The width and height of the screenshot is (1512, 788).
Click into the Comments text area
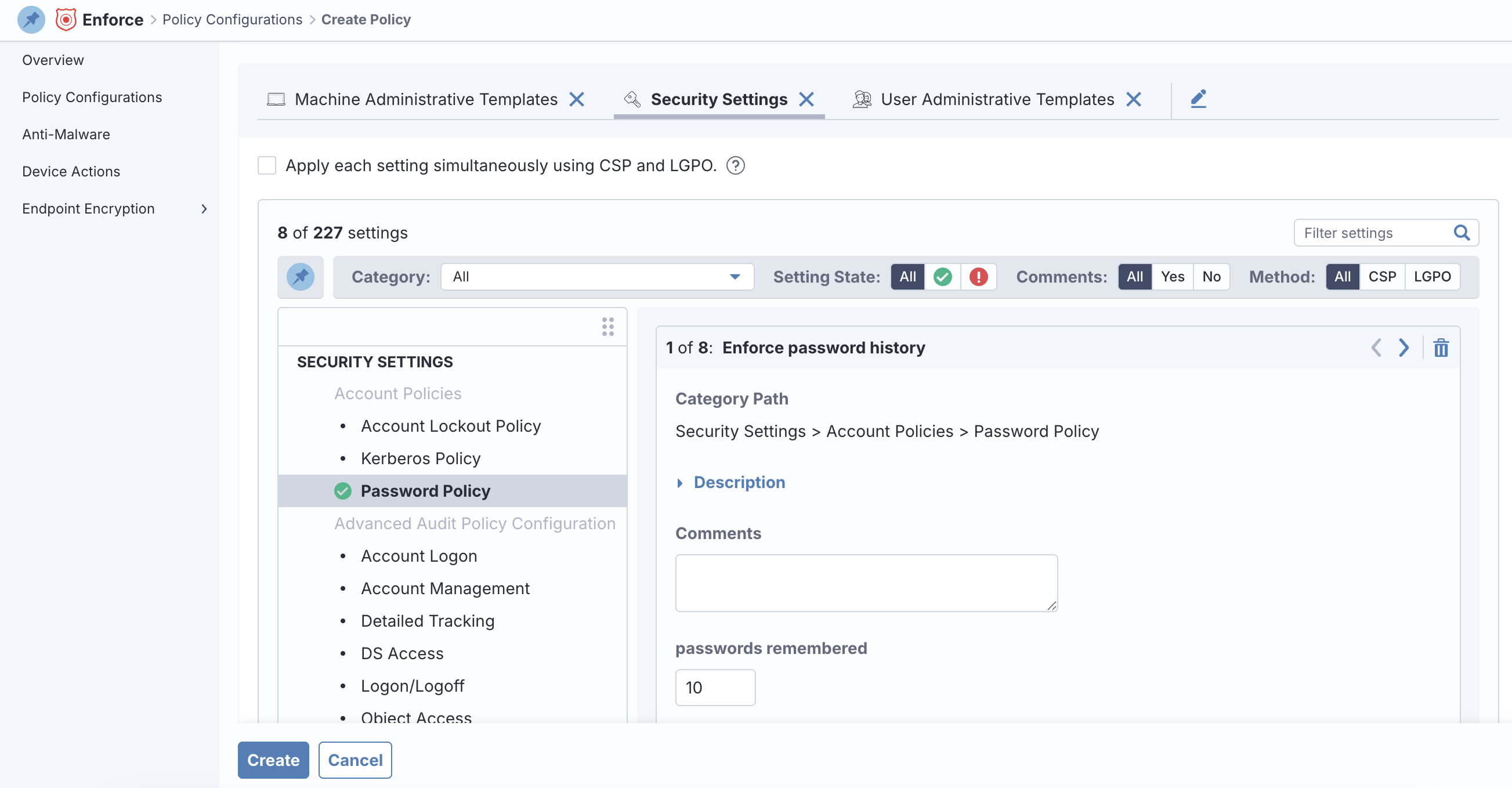click(866, 583)
